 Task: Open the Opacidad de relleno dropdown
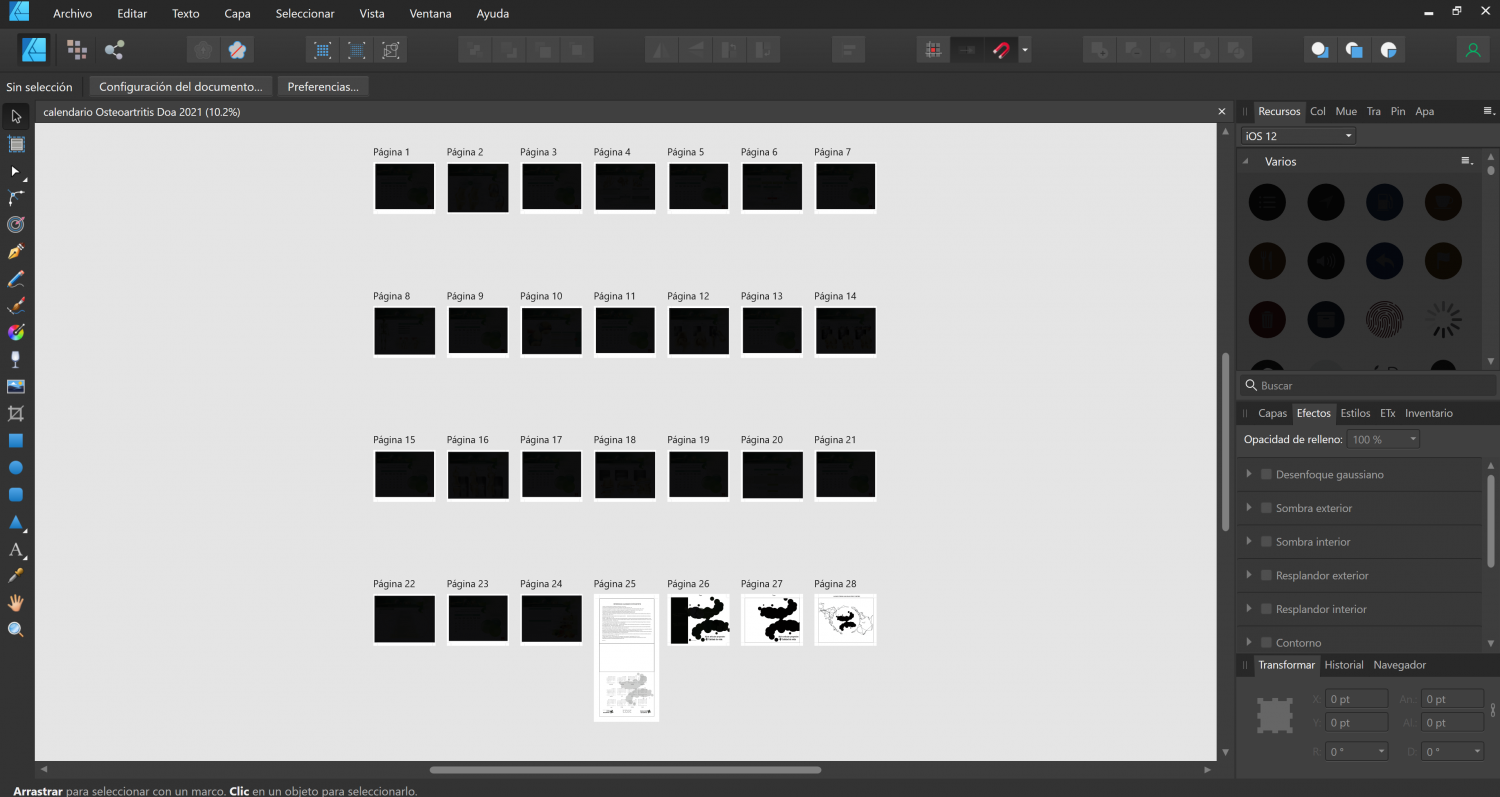tap(1383, 438)
